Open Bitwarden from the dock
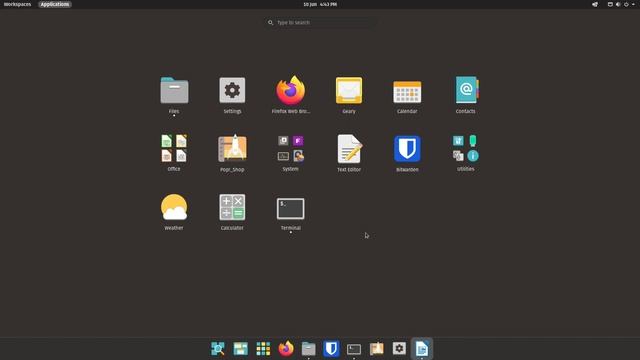This screenshot has height=360, width=640. pyautogui.click(x=331, y=349)
